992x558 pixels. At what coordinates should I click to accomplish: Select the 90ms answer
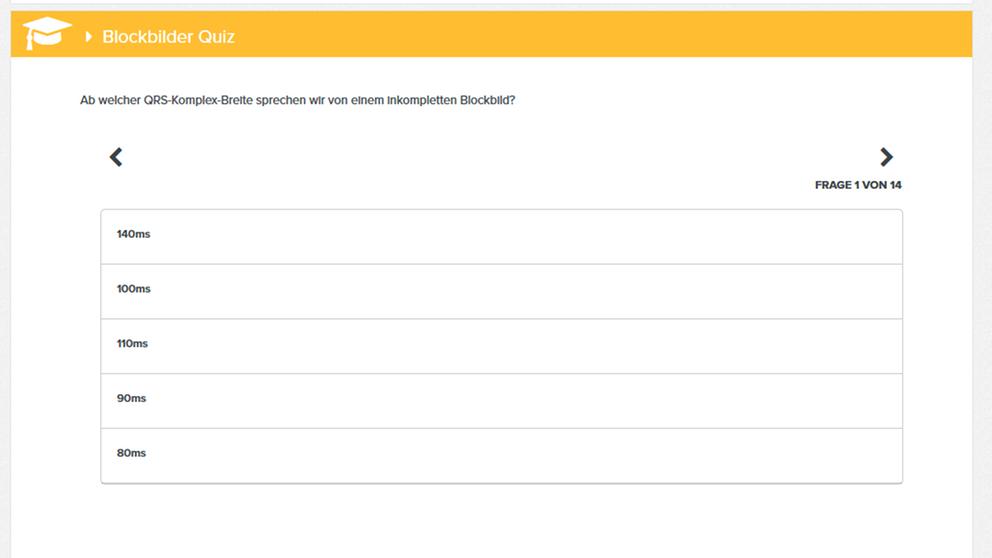tap(502, 401)
